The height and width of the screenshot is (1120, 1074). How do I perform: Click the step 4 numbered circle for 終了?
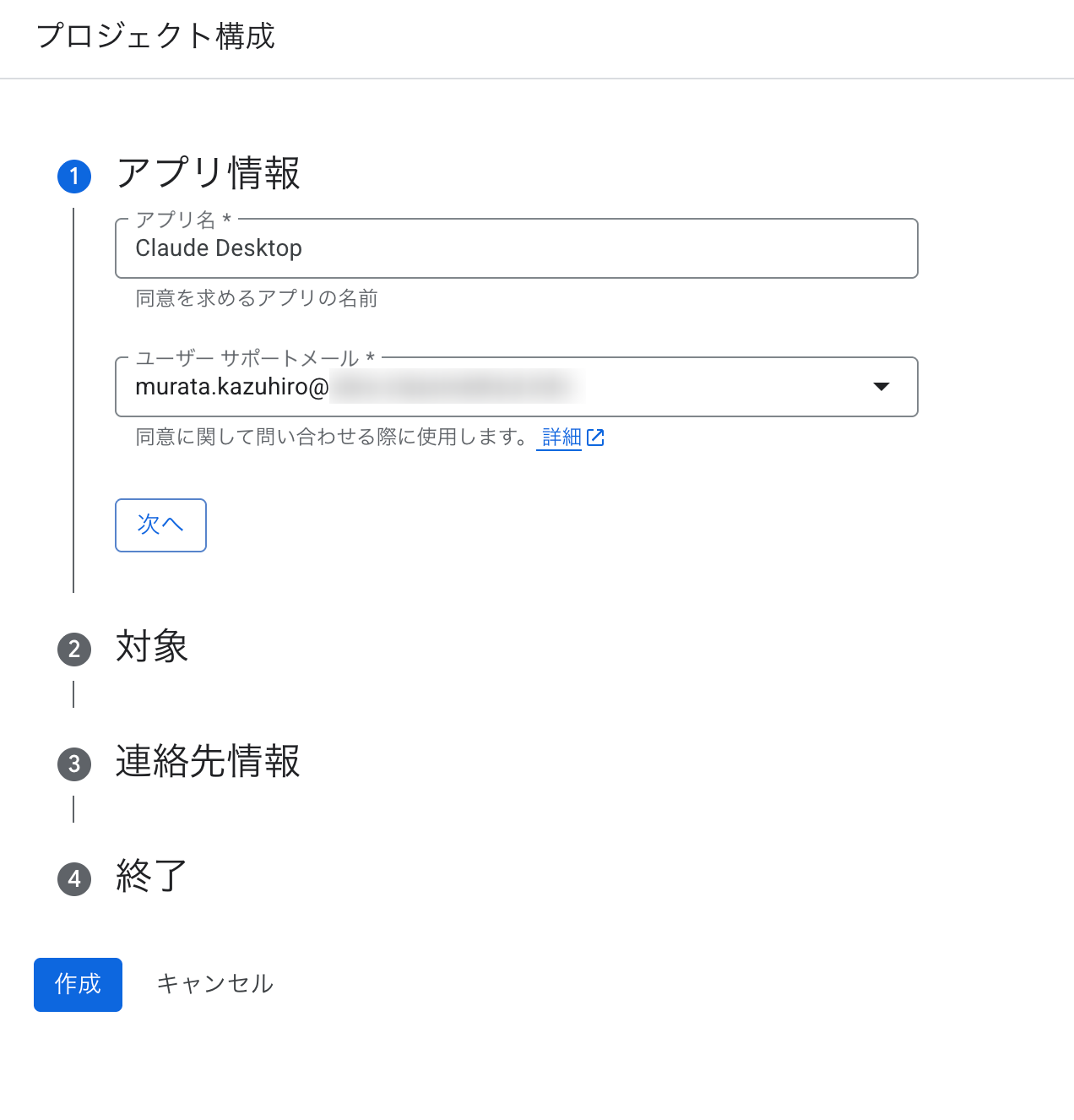[74, 878]
